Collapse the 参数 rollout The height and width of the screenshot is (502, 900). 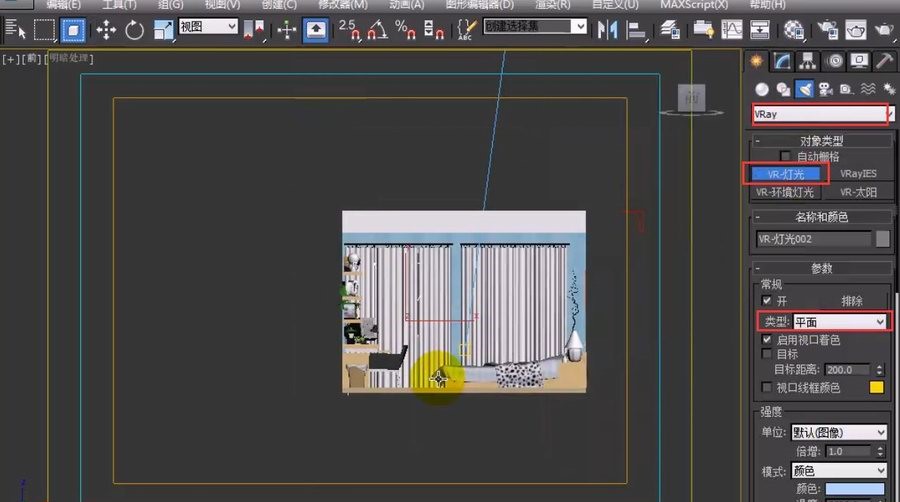pyautogui.click(x=821, y=268)
